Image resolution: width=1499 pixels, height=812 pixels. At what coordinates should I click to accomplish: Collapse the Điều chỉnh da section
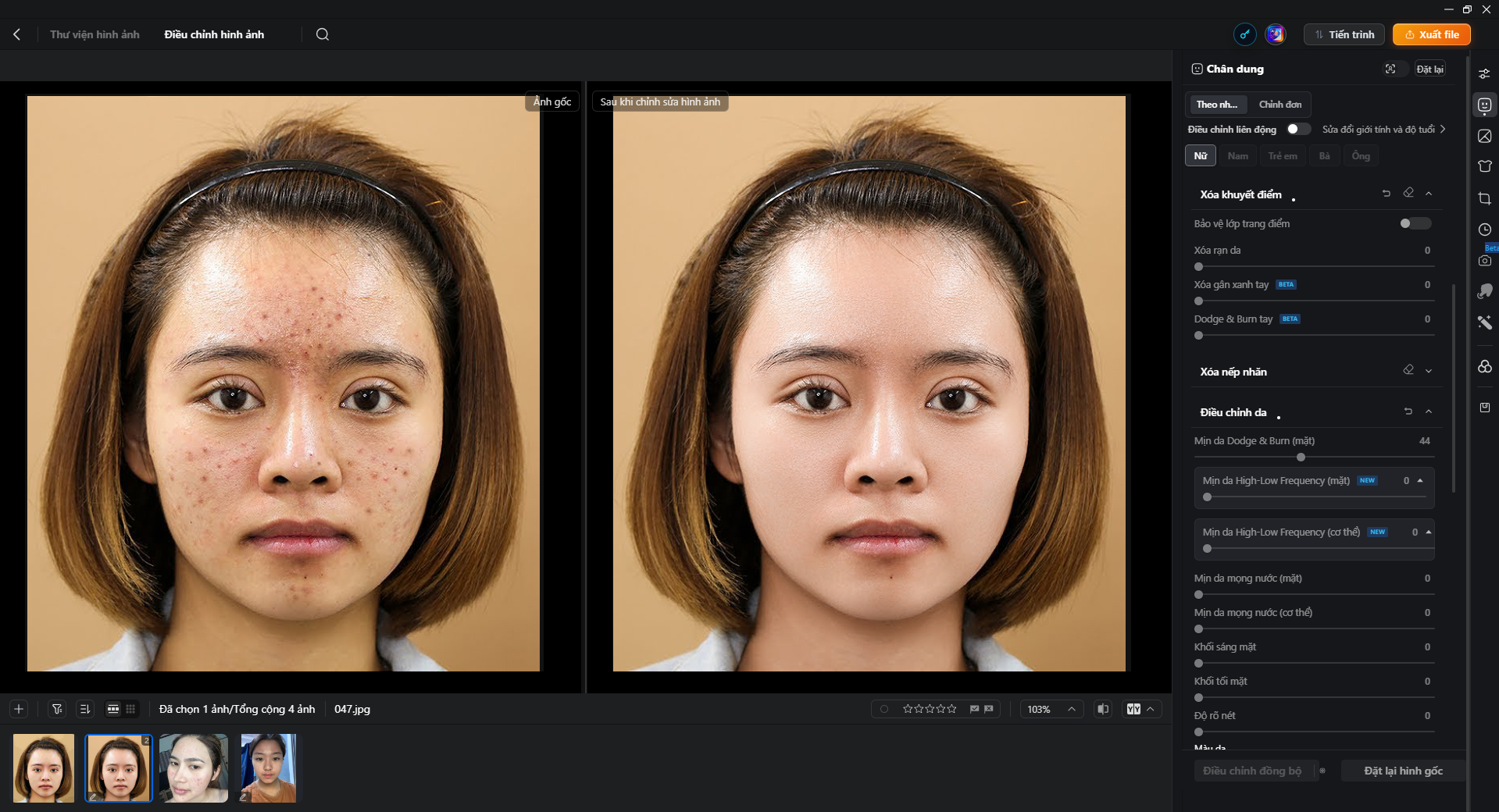click(1429, 411)
